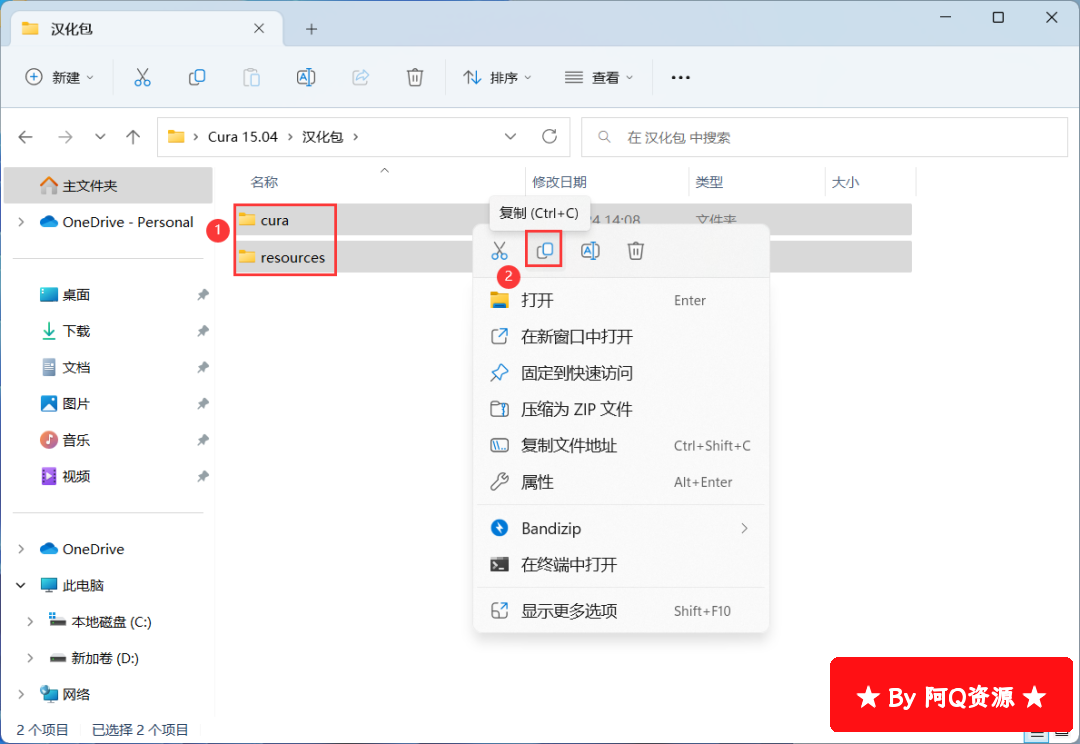Expand the address bar history dropdown
1080x744 pixels.
point(510,136)
